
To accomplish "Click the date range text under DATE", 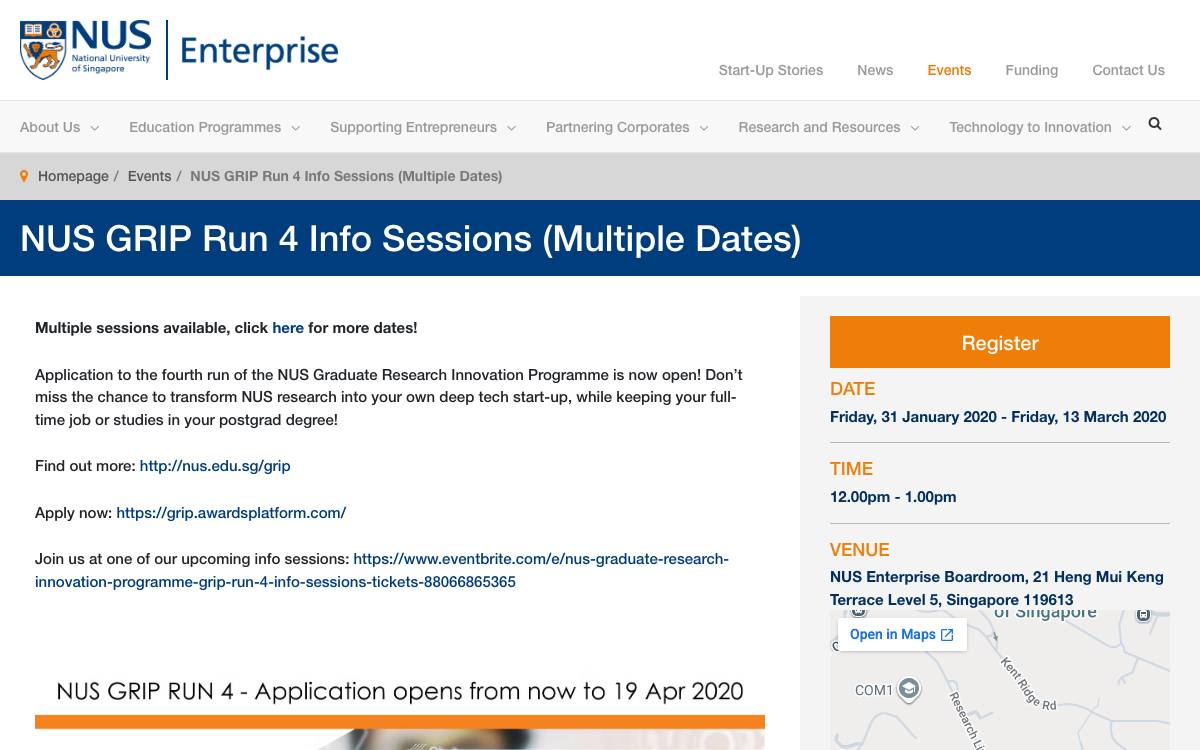I will pyautogui.click(x=998, y=417).
